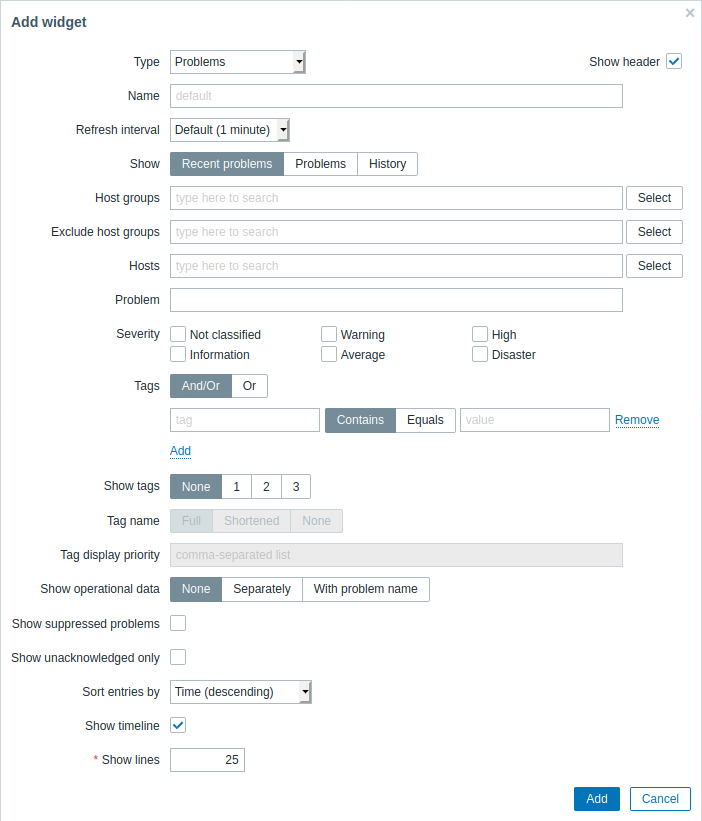
Task: Uncheck the Show timeline checkbox
Action: [x=178, y=725]
